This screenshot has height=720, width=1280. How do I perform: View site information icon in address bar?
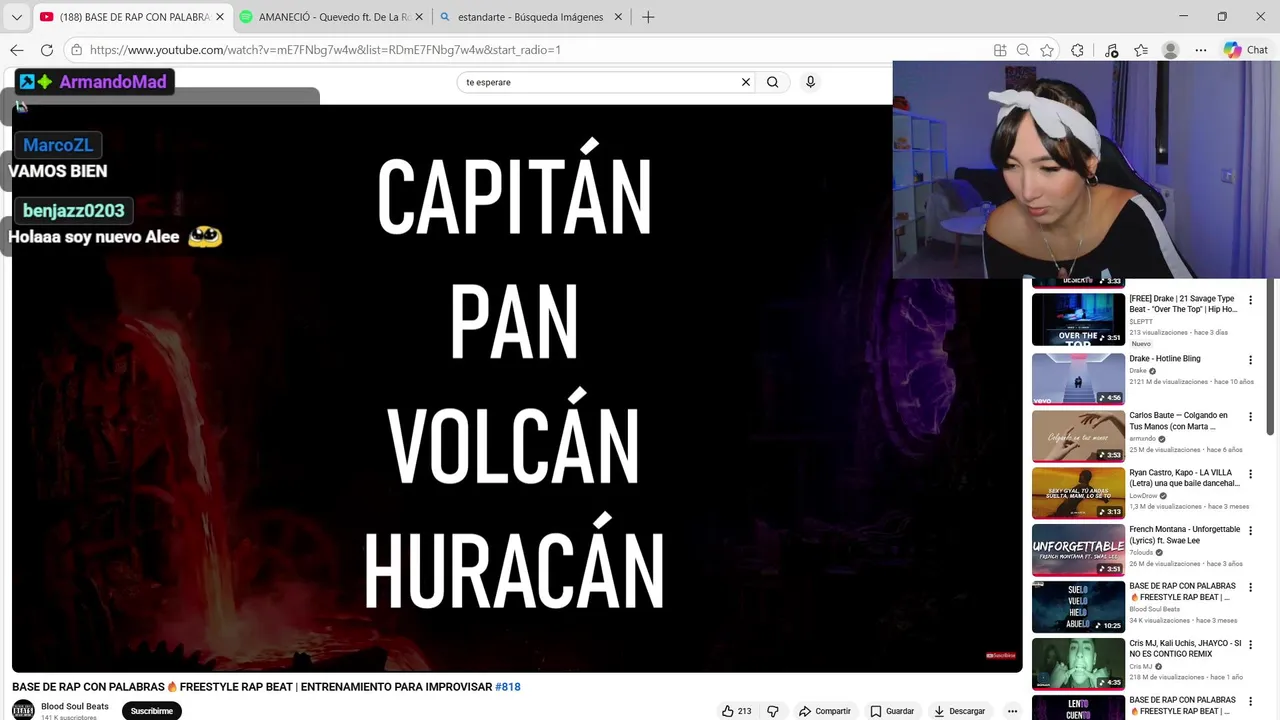tap(76, 50)
